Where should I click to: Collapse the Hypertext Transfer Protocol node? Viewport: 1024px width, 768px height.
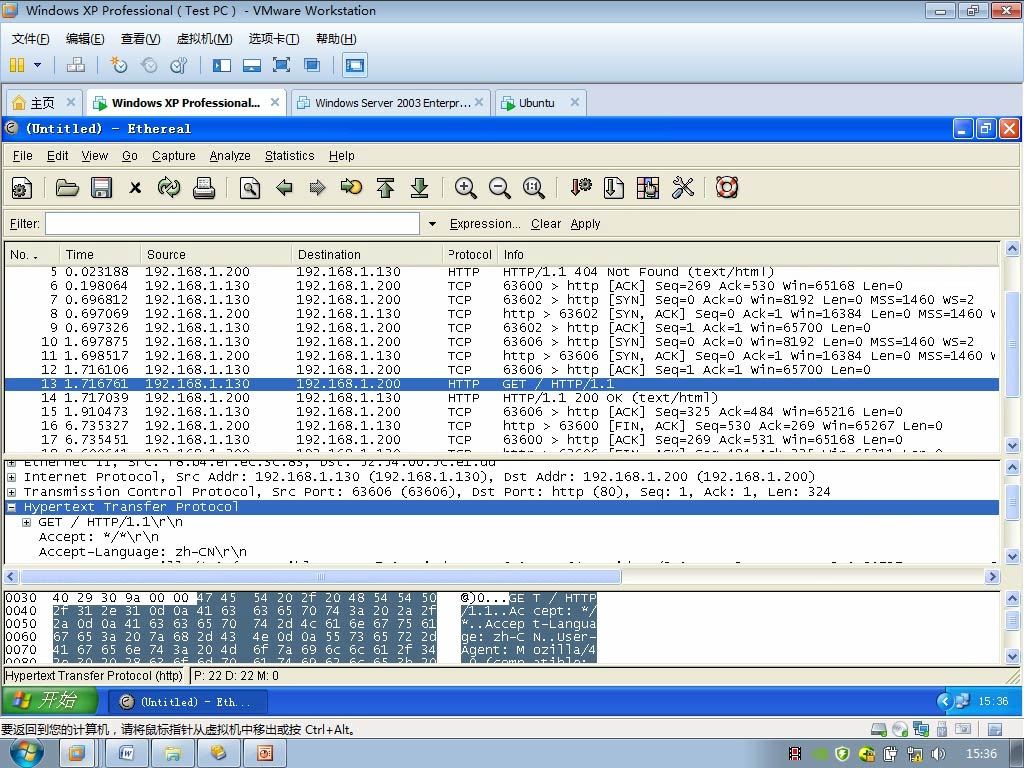click(12, 507)
